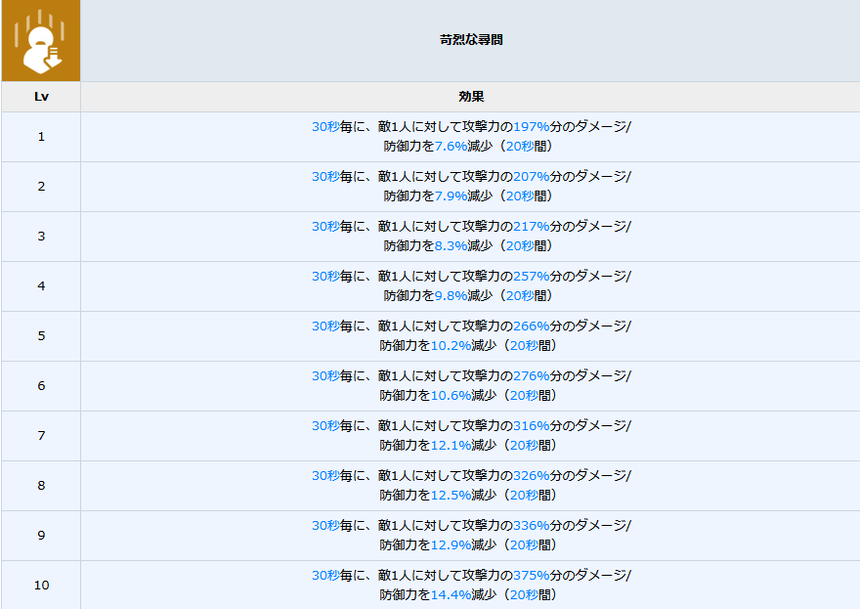
Task: Click the orange skill icon for 苛烈な尋問
Action: tap(41, 41)
